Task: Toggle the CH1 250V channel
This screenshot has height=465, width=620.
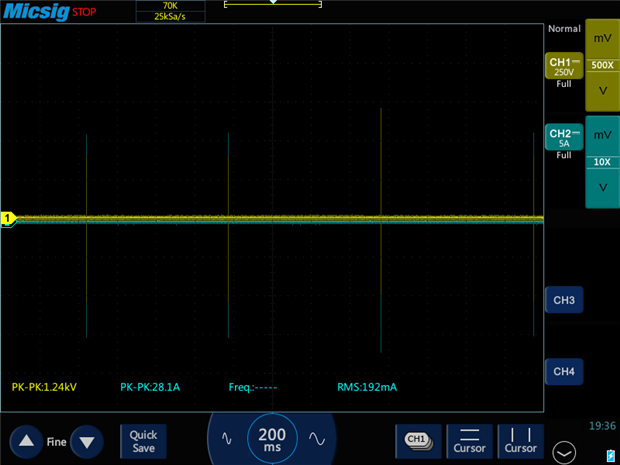Action: [x=564, y=67]
